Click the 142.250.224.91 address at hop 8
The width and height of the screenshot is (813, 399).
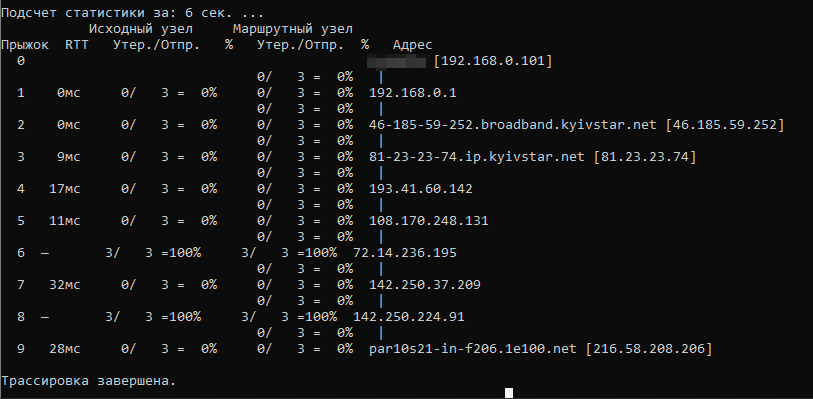pos(409,317)
